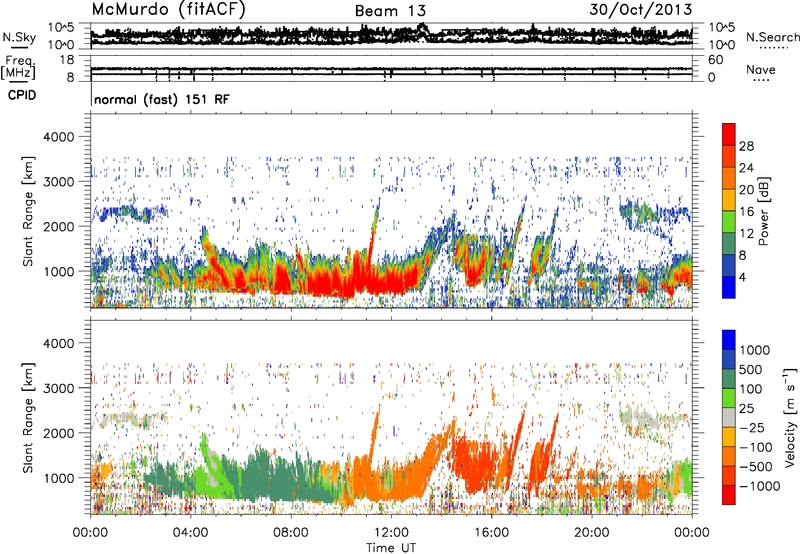Click the -25 tick on velocity colorbar
The height and width of the screenshot is (554, 800).
pos(753,427)
